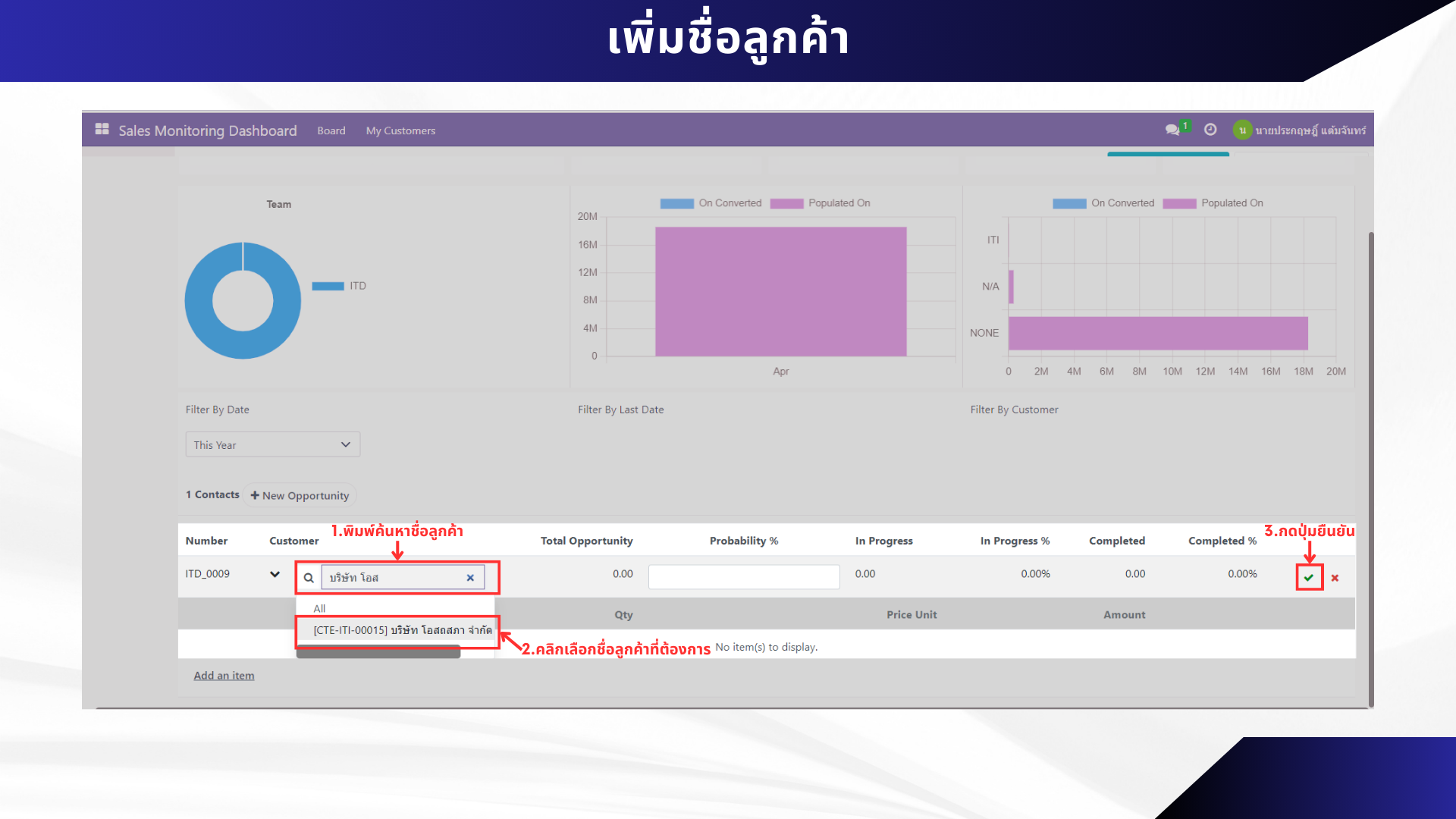Click the Probability % input field

click(x=743, y=577)
